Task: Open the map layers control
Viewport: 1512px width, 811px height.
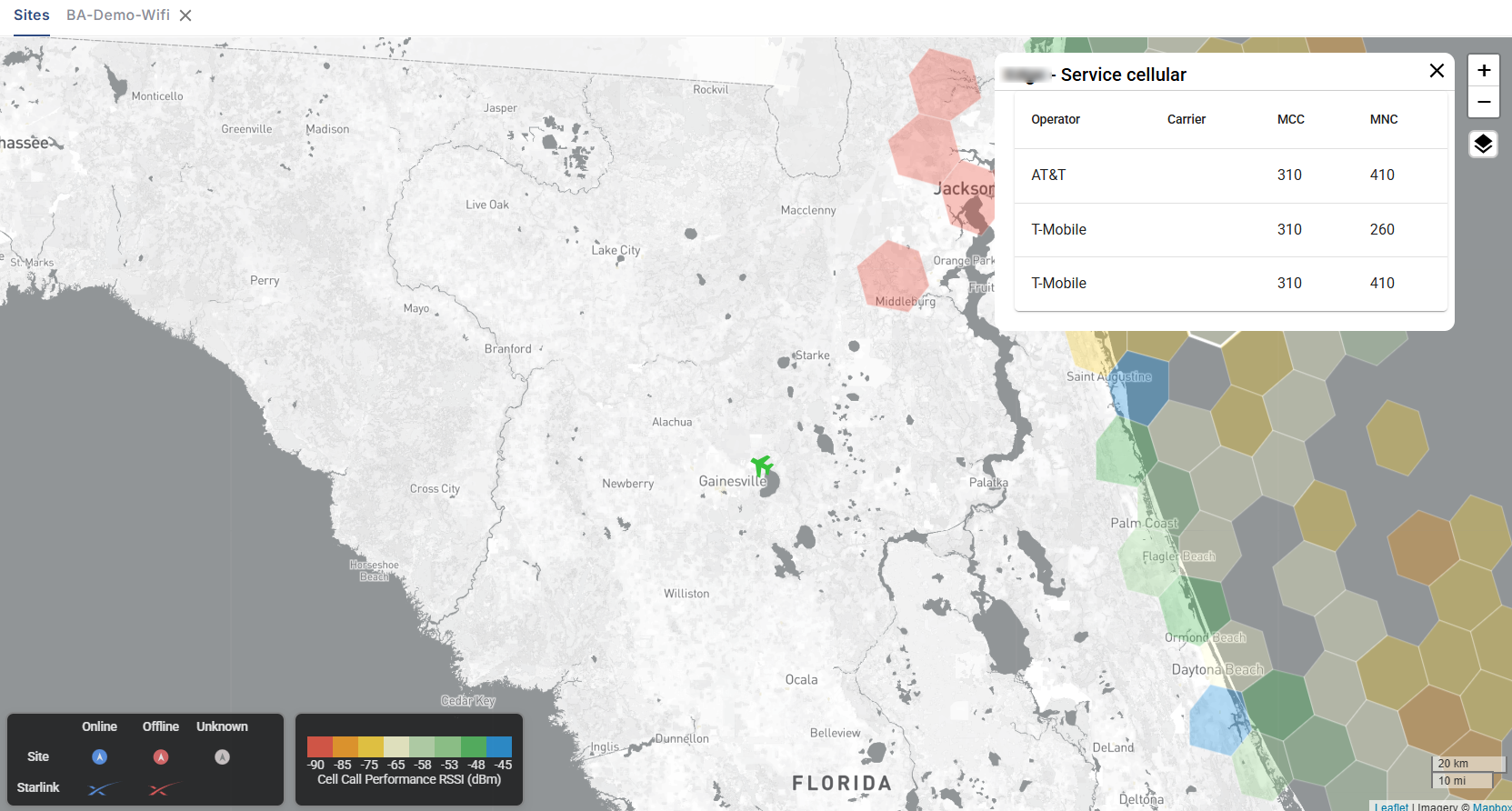Action: 1483,144
